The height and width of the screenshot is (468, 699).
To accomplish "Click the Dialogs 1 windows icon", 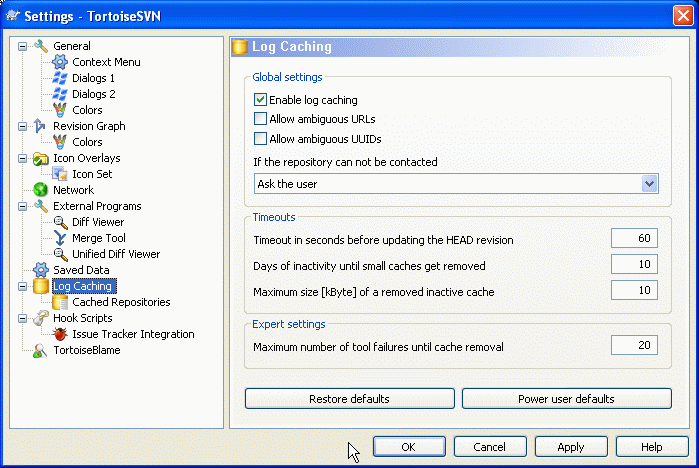I will tap(60, 78).
